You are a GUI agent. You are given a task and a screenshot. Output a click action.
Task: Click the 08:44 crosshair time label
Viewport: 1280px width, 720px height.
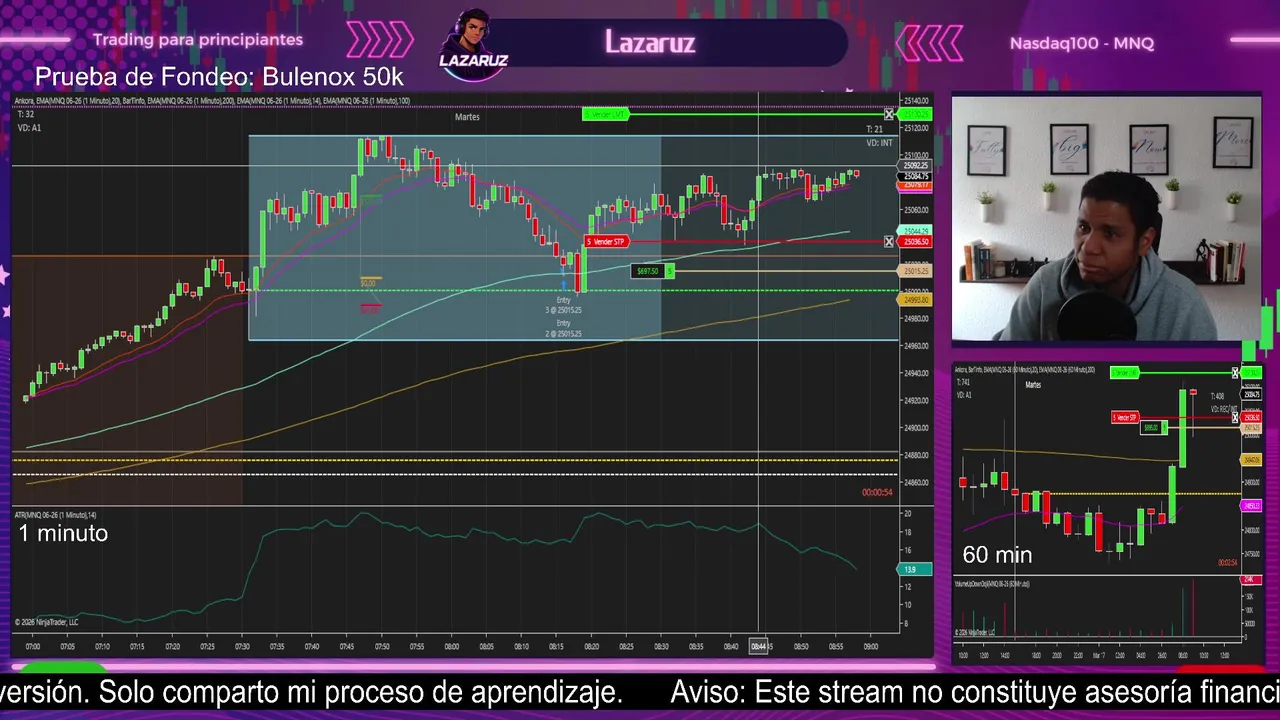click(x=759, y=647)
